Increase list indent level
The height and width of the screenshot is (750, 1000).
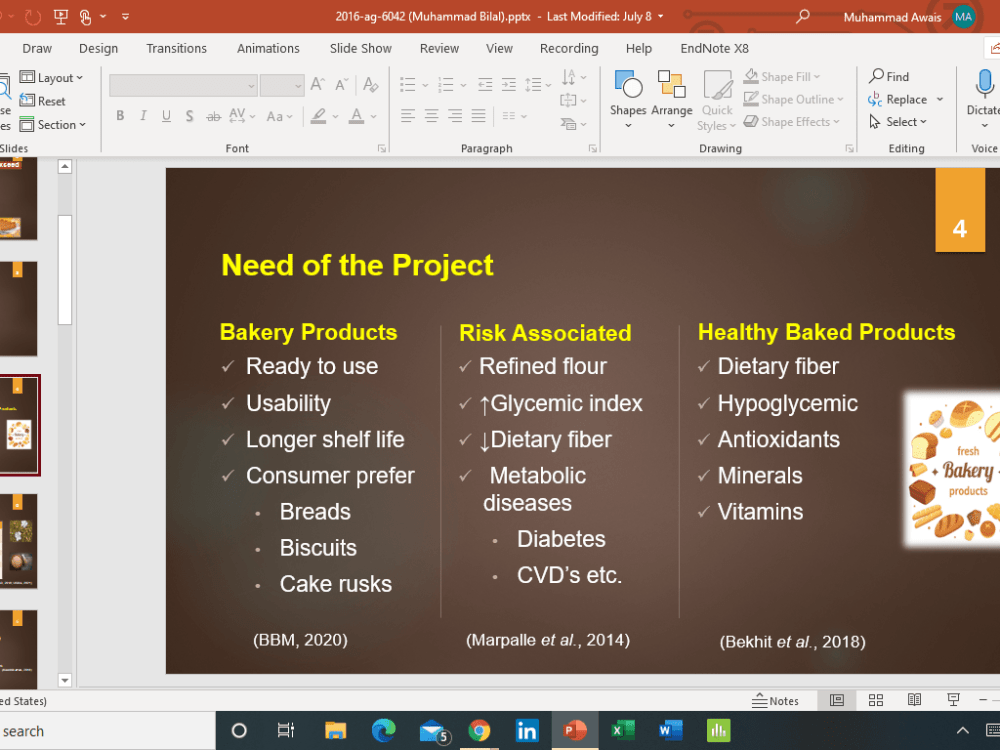pos(509,84)
